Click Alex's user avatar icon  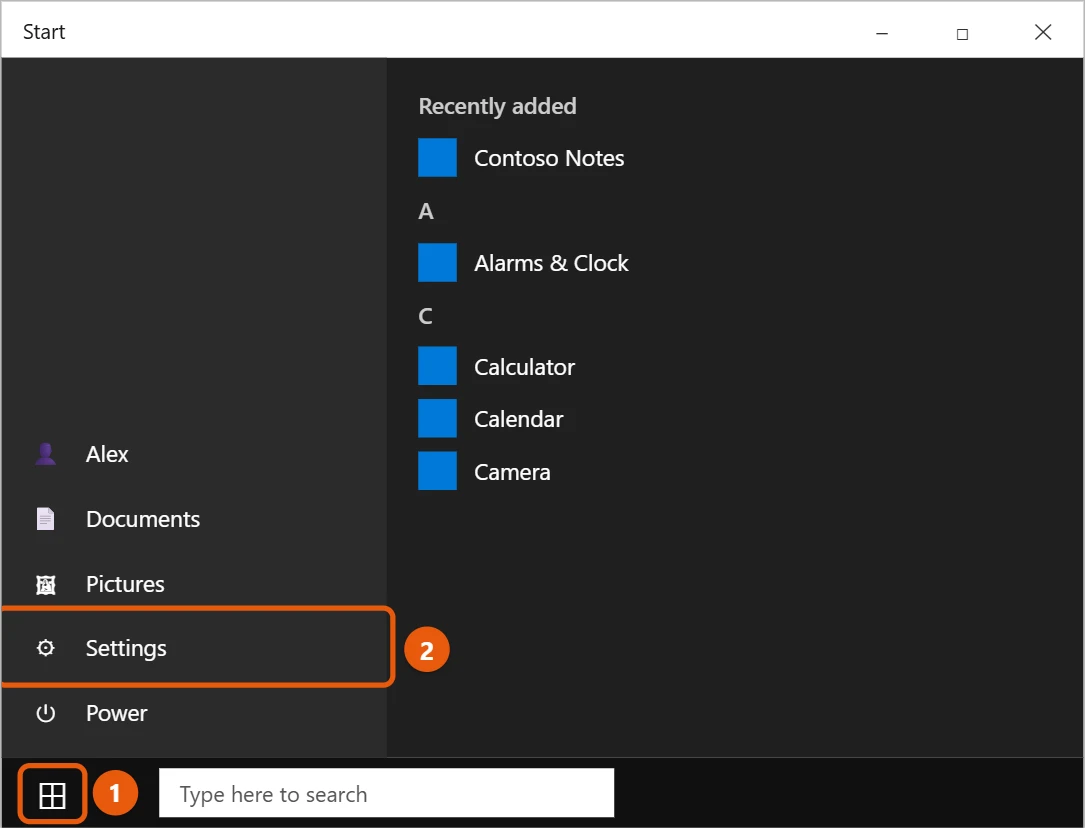click(x=46, y=454)
